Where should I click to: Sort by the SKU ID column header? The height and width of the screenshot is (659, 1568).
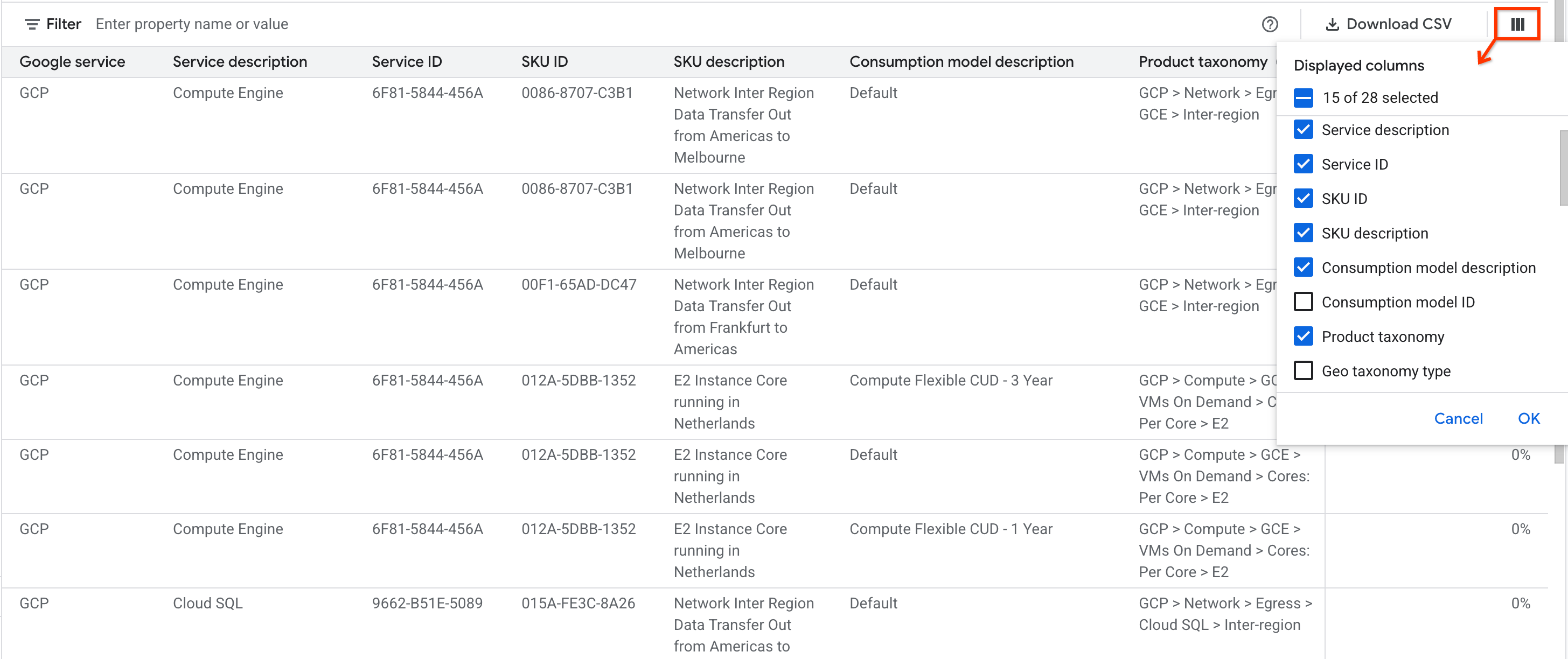click(545, 61)
